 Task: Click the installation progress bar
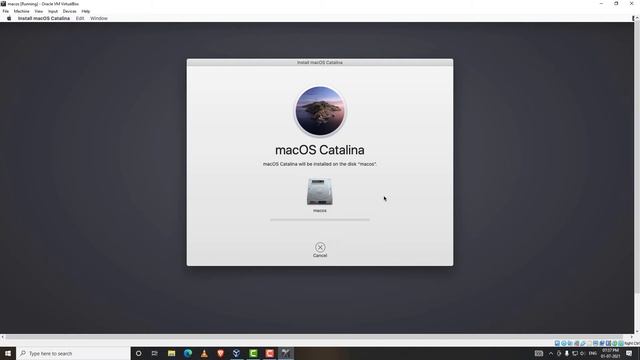point(320,220)
